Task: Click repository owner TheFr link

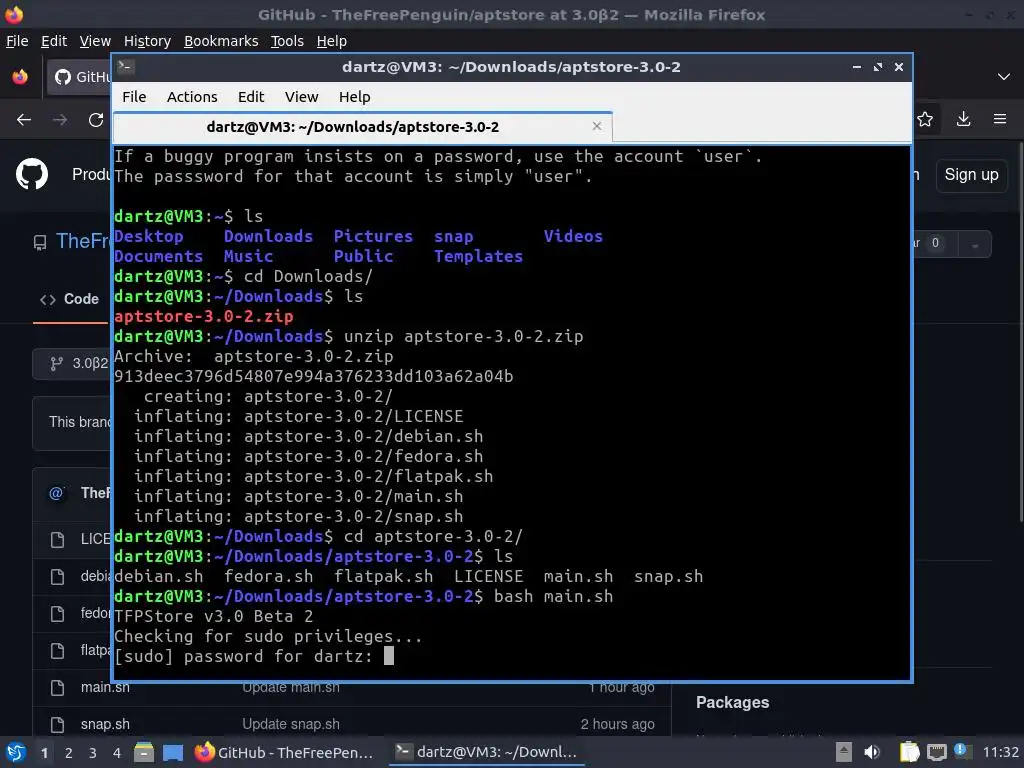Action: [82, 241]
